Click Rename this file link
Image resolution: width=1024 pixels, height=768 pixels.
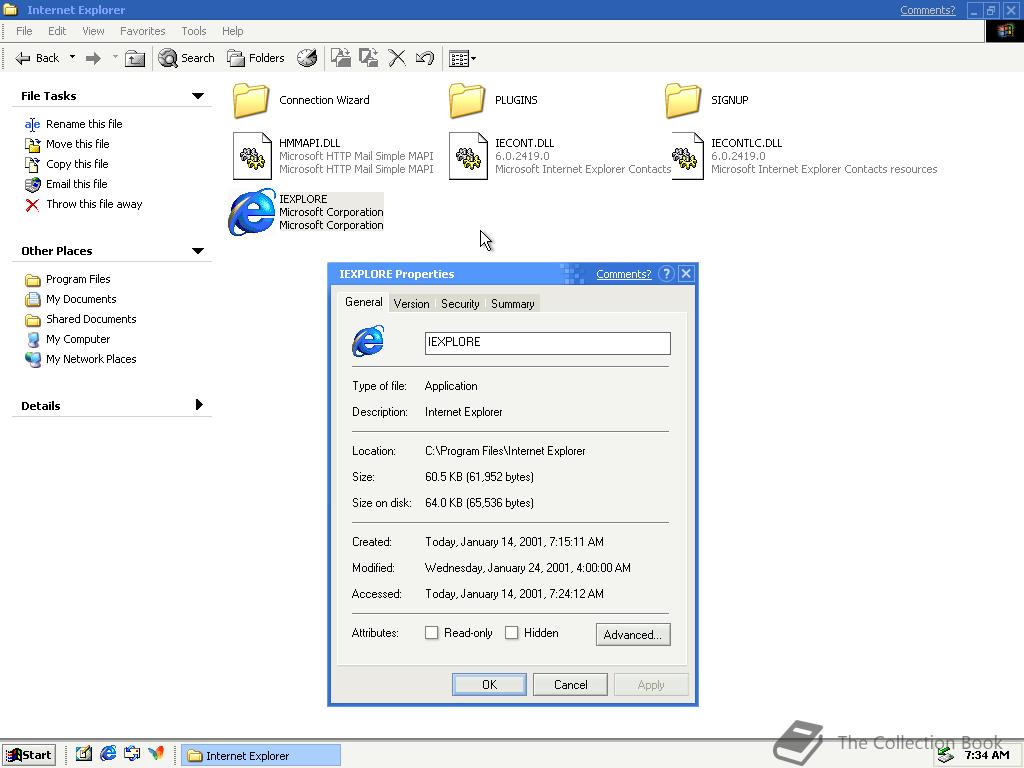pyautogui.click(x=84, y=124)
